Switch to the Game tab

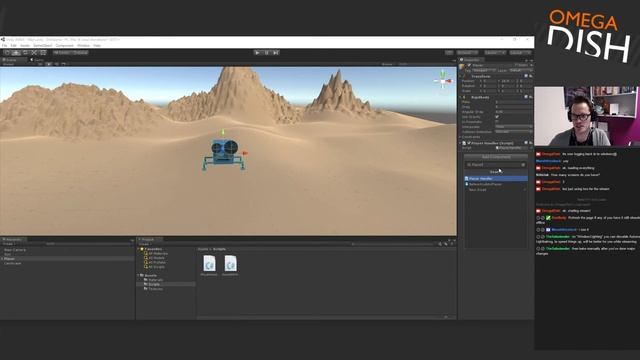38,60
